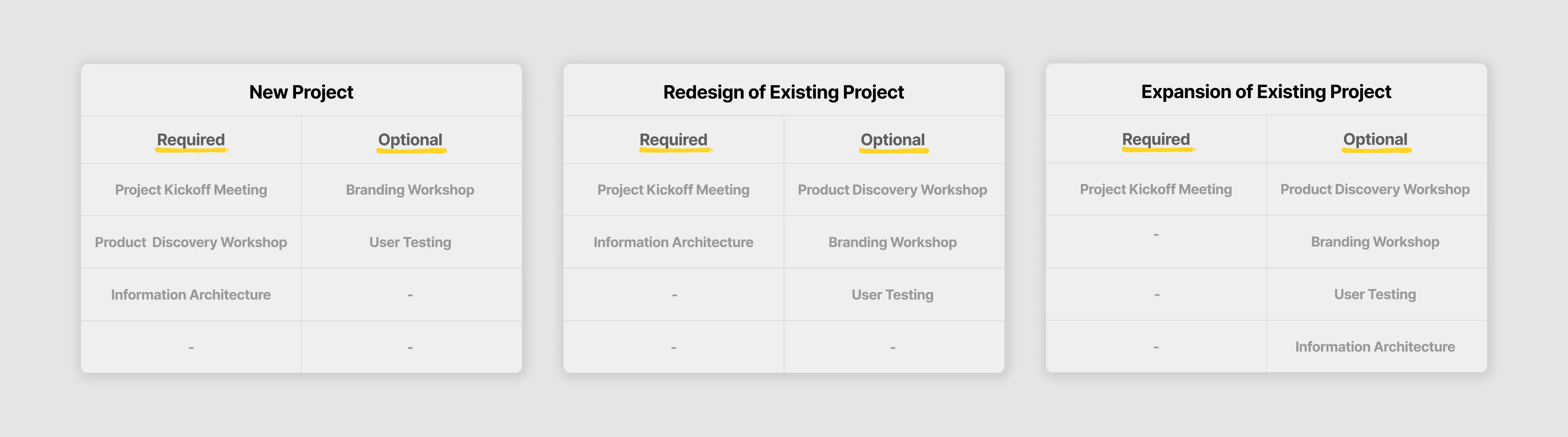Click the Redesign of Existing Project title

(x=783, y=92)
